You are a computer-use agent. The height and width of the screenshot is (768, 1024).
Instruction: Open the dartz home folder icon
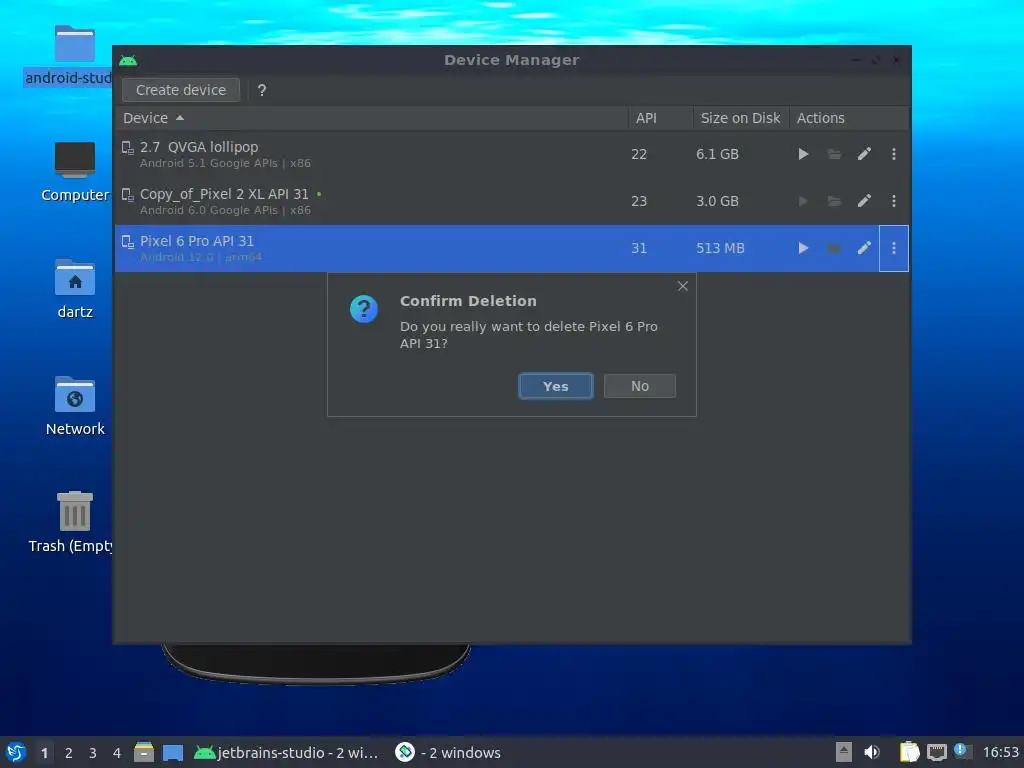(x=74, y=289)
